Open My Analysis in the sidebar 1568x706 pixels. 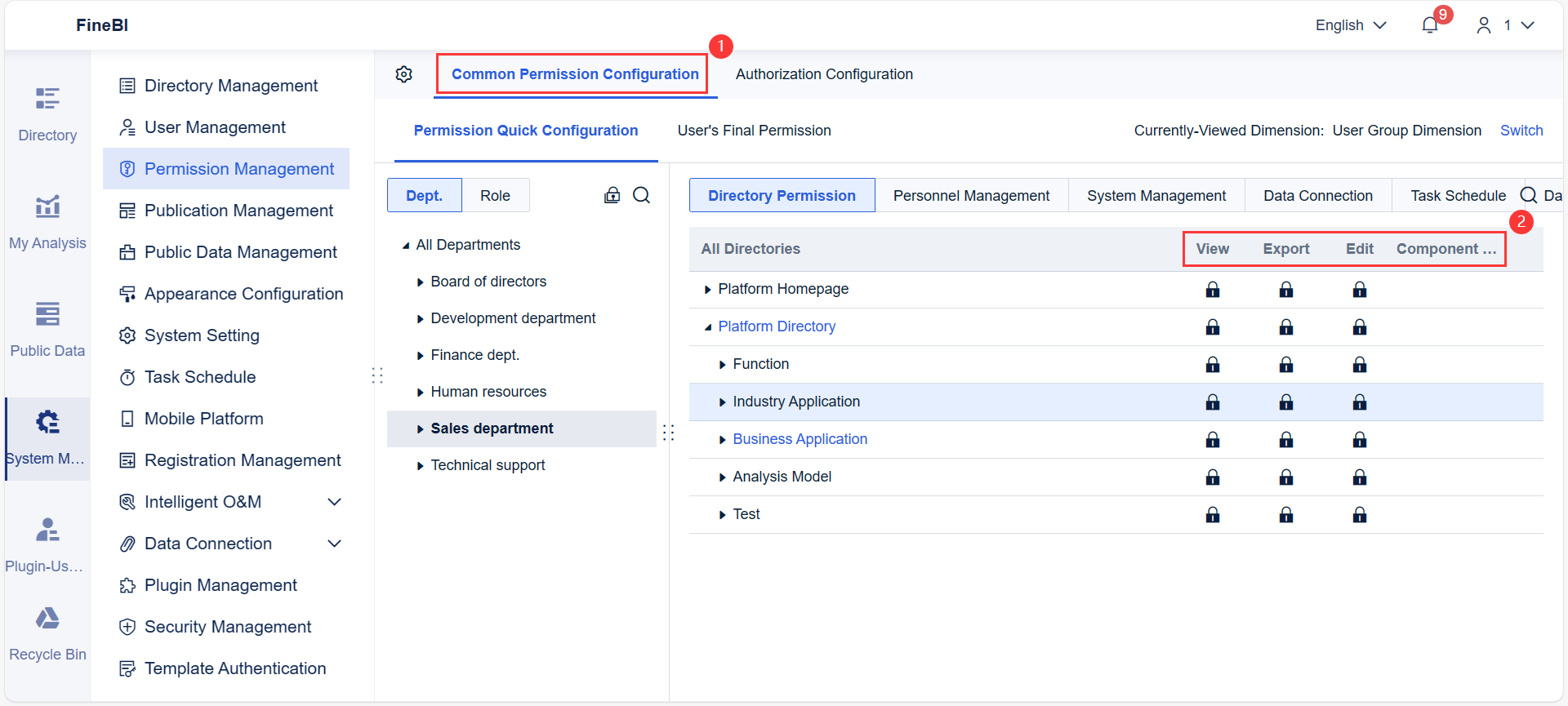[47, 221]
